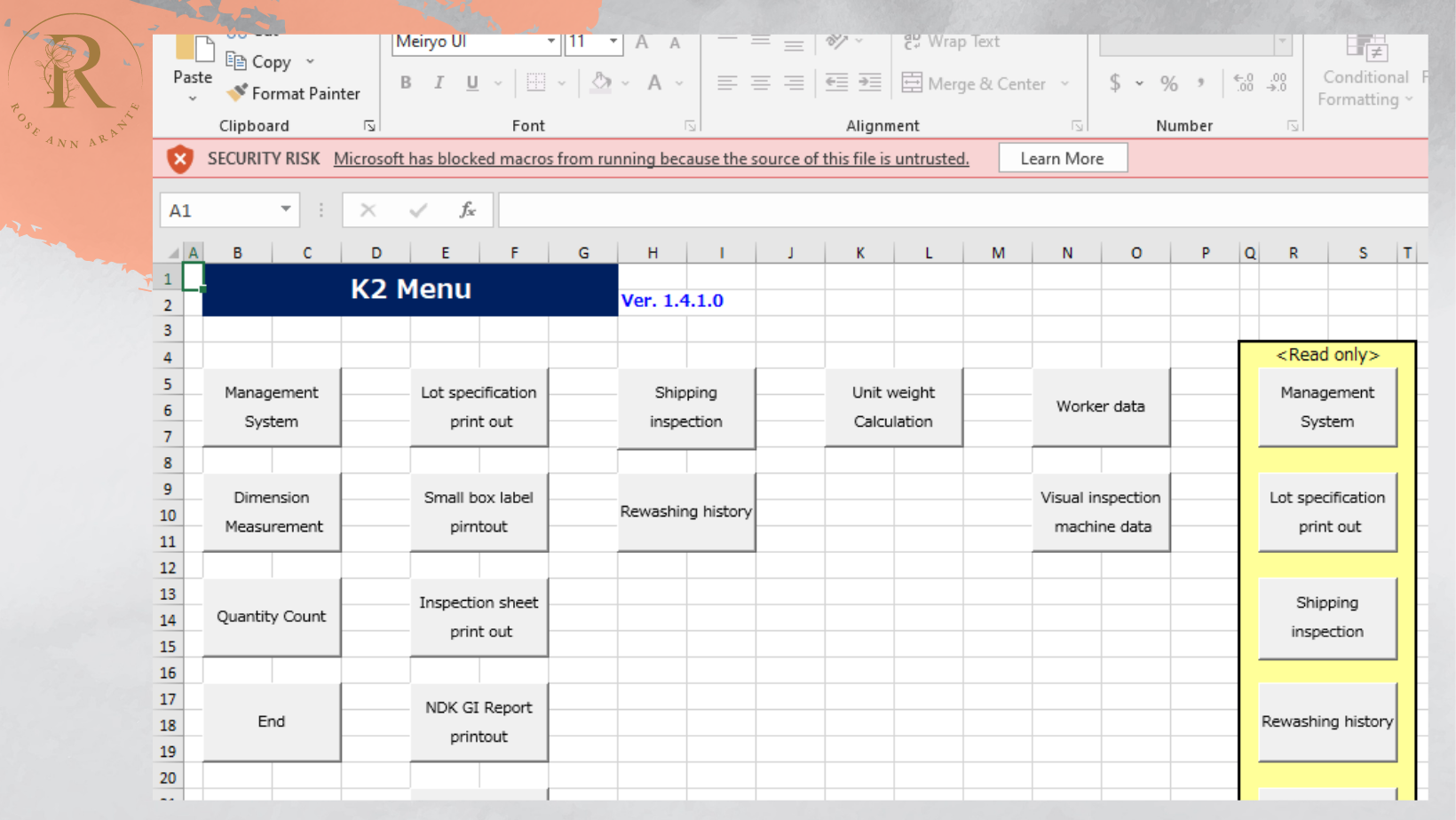Click the Accounting Number Format dollar icon

(1115, 83)
